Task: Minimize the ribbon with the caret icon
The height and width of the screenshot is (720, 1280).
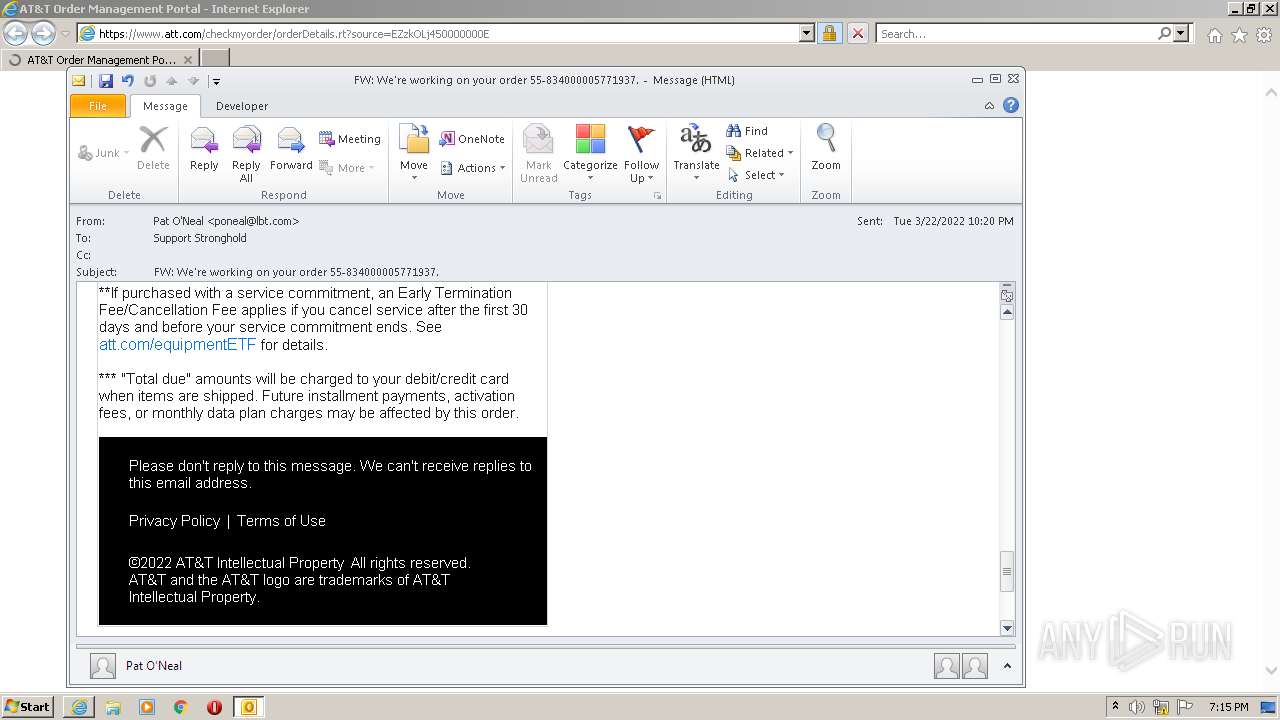Action: 989,106
